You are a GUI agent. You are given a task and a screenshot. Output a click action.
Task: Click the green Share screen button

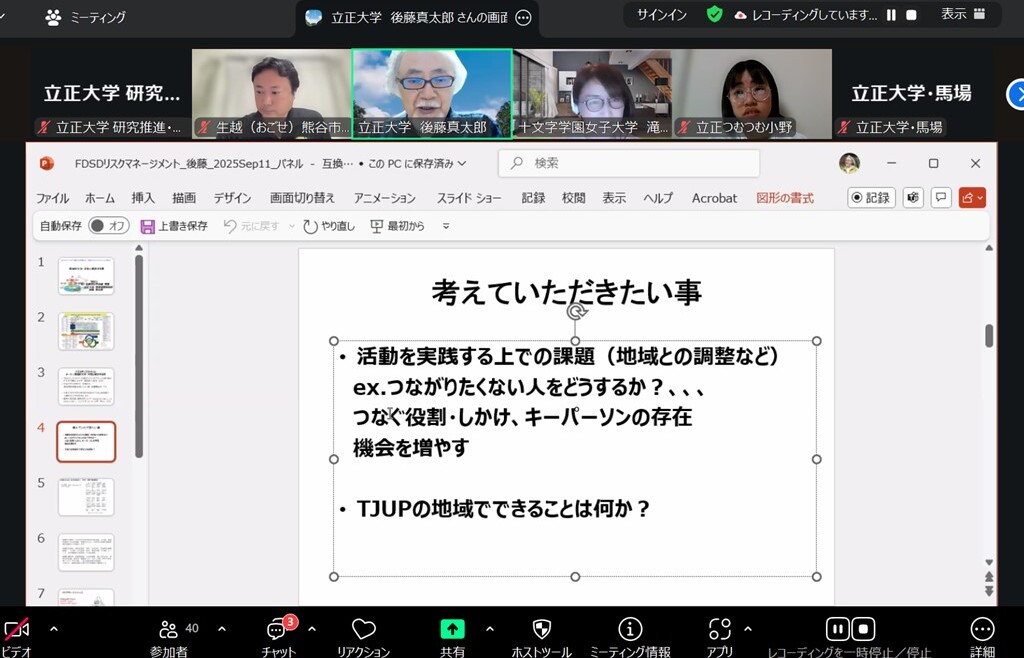[452, 629]
